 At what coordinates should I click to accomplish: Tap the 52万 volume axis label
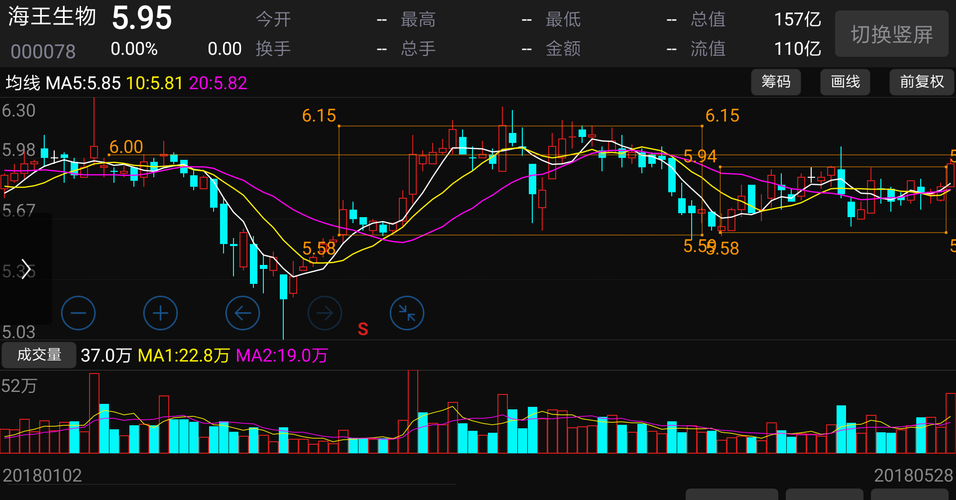coord(19,386)
